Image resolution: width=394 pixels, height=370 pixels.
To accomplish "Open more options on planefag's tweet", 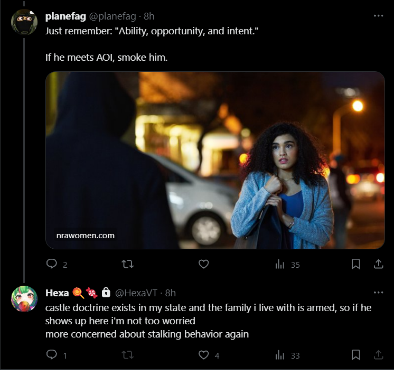I will coord(378,16).
